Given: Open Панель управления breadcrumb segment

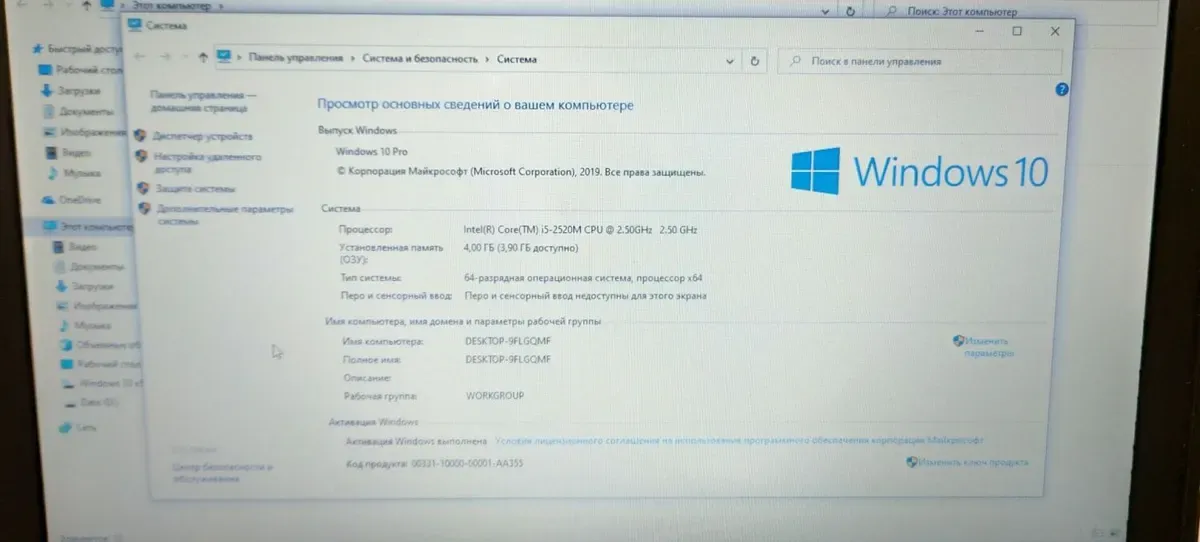Looking at the screenshot, I should point(296,59).
